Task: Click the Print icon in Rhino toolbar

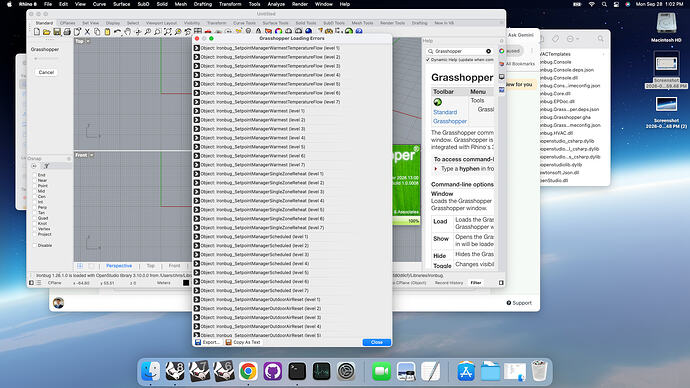Action: (x=67, y=32)
